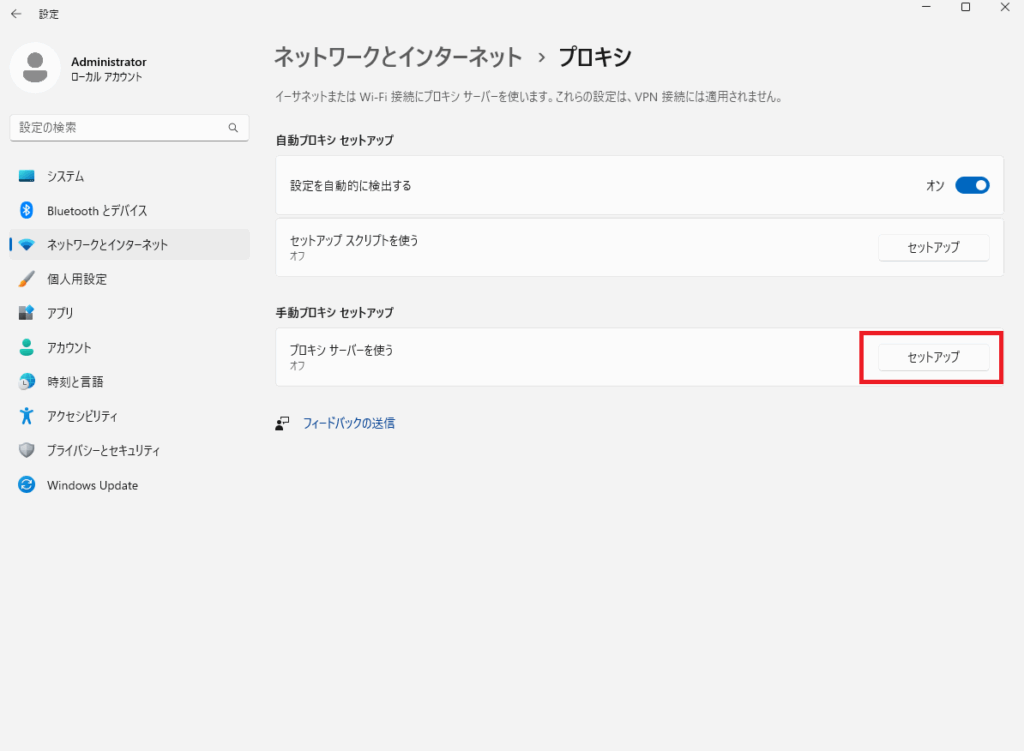Click the 個人用設定 paintbrush icon
Image resolution: width=1024 pixels, height=751 pixels.
(27, 279)
